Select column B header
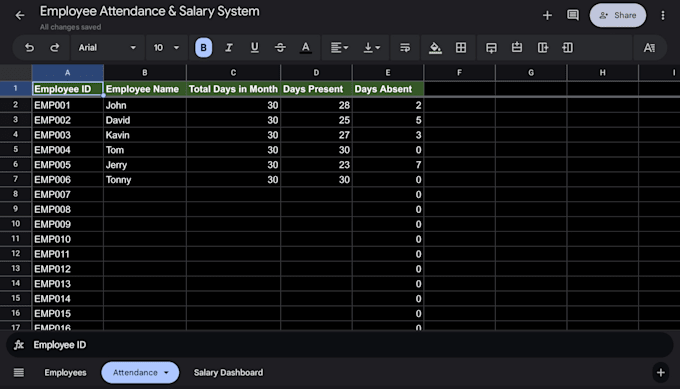Image resolution: width=680 pixels, height=389 pixels. 145,73
